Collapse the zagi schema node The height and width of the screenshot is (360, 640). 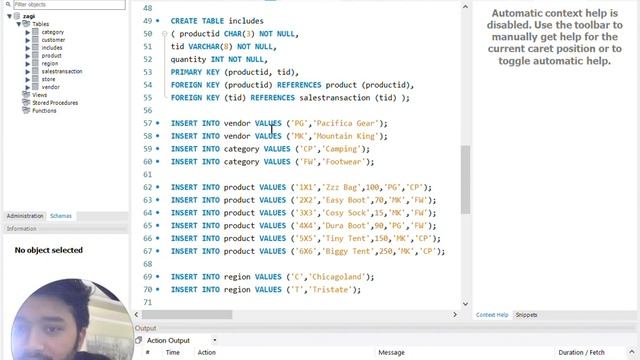[9, 16]
